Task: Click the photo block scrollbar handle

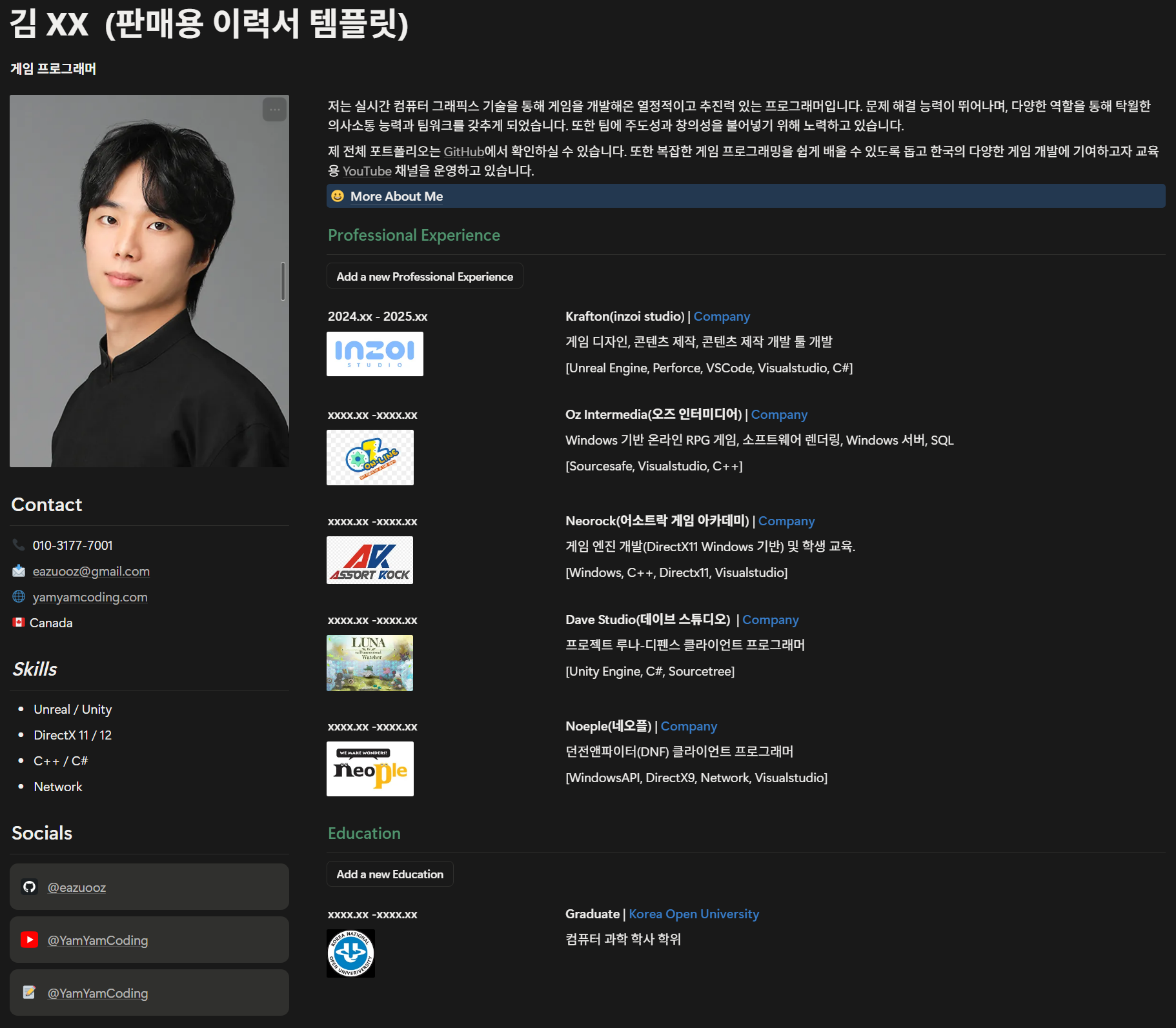Action: 283,281
